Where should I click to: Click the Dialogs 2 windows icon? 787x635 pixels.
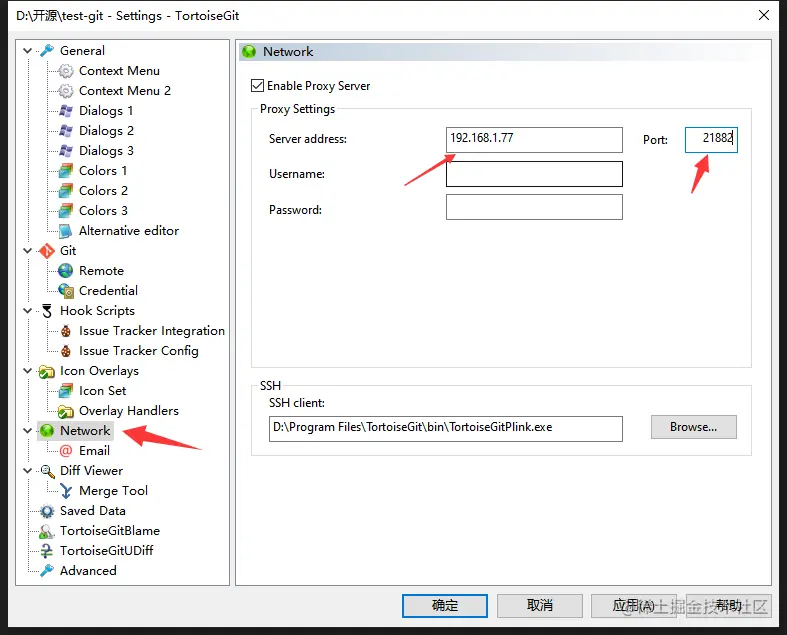coord(66,131)
